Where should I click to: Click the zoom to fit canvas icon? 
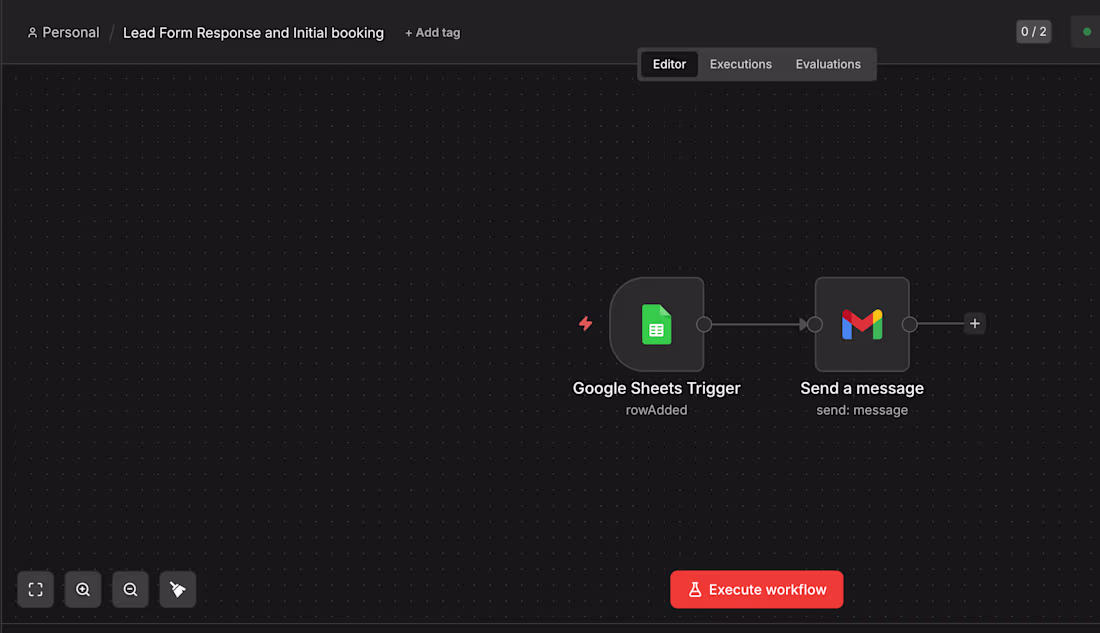(x=35, y=590)
